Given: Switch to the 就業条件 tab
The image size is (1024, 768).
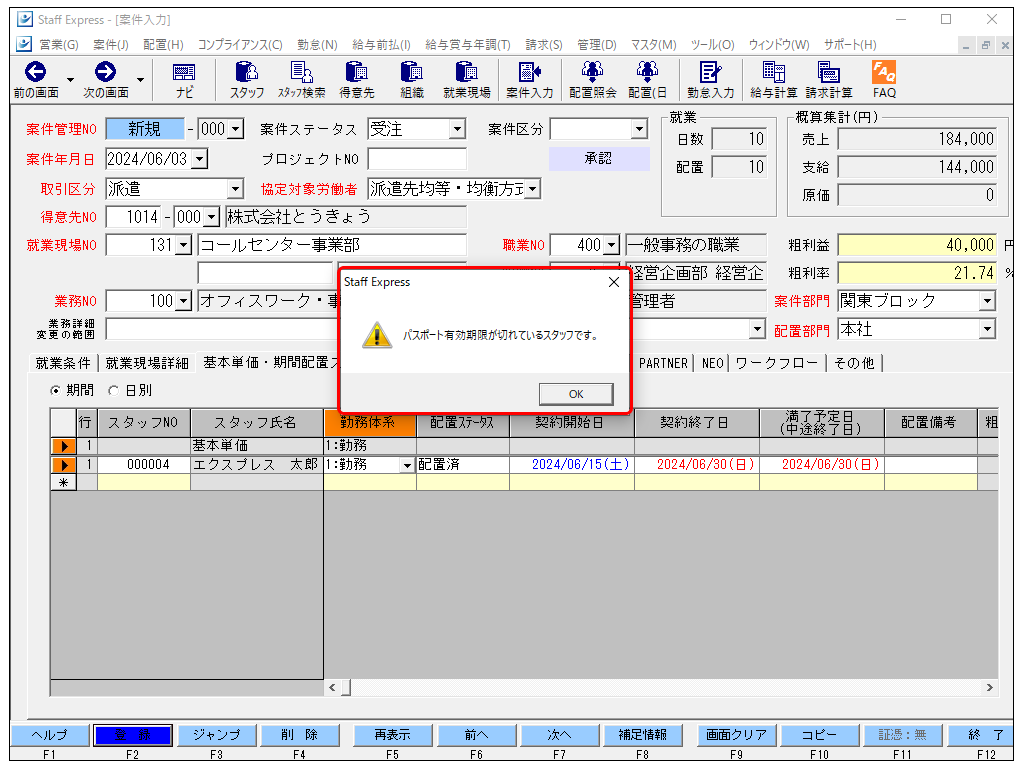Looking at the screenshot, I should tap(63, 363).
